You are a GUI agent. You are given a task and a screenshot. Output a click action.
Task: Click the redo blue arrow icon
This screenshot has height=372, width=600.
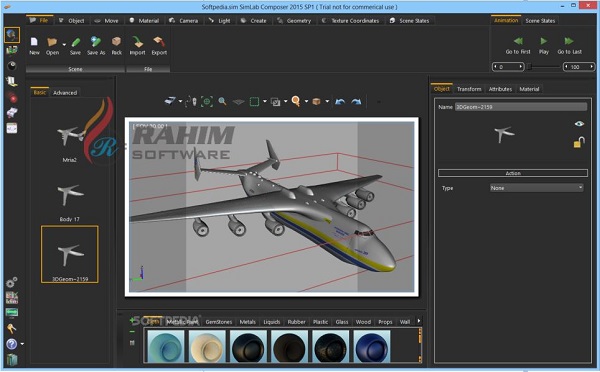click(x=356, y=101)
